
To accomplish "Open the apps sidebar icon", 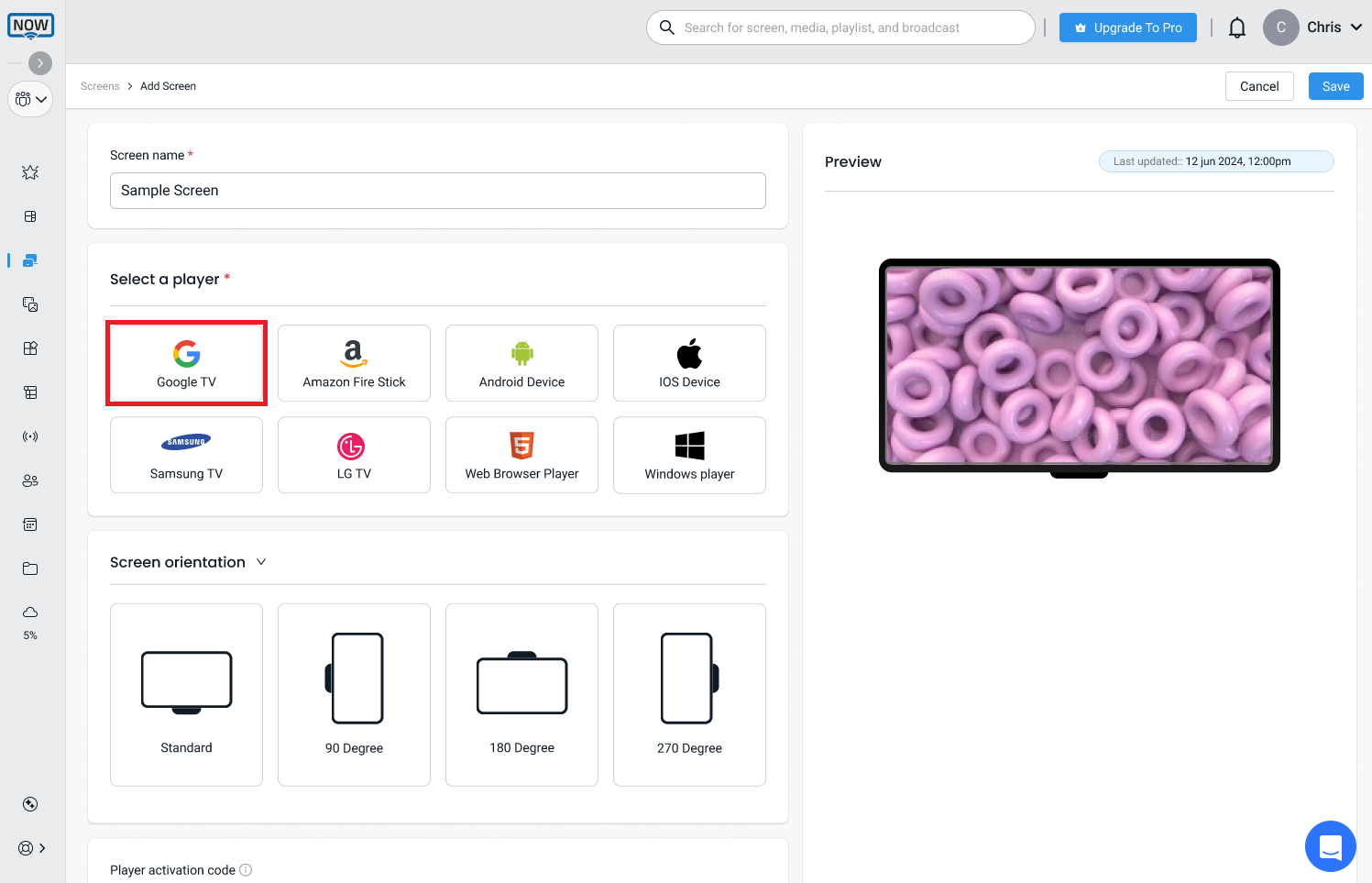I will (30, 348).
